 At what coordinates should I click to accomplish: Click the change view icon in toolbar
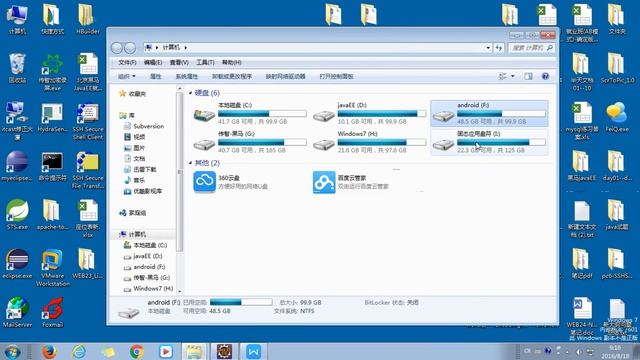click(x=503, y=76)
